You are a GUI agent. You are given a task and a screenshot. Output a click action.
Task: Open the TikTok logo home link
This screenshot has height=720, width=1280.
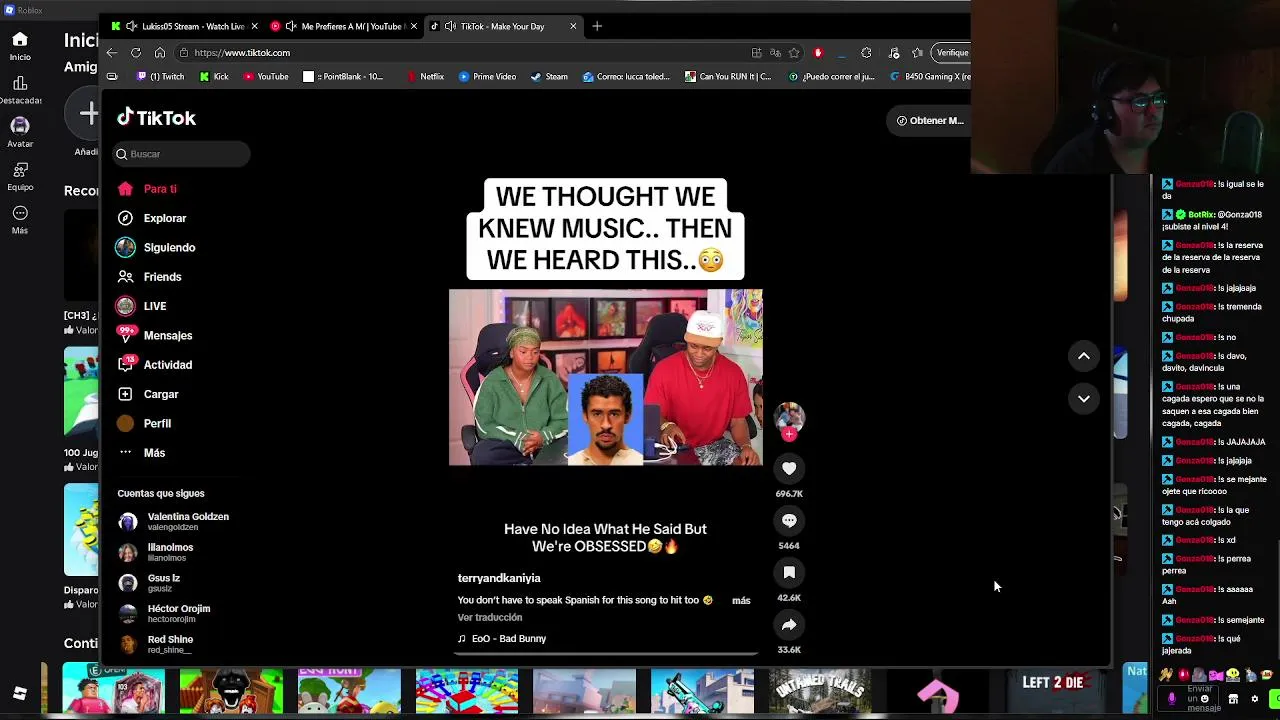point(156,118)
